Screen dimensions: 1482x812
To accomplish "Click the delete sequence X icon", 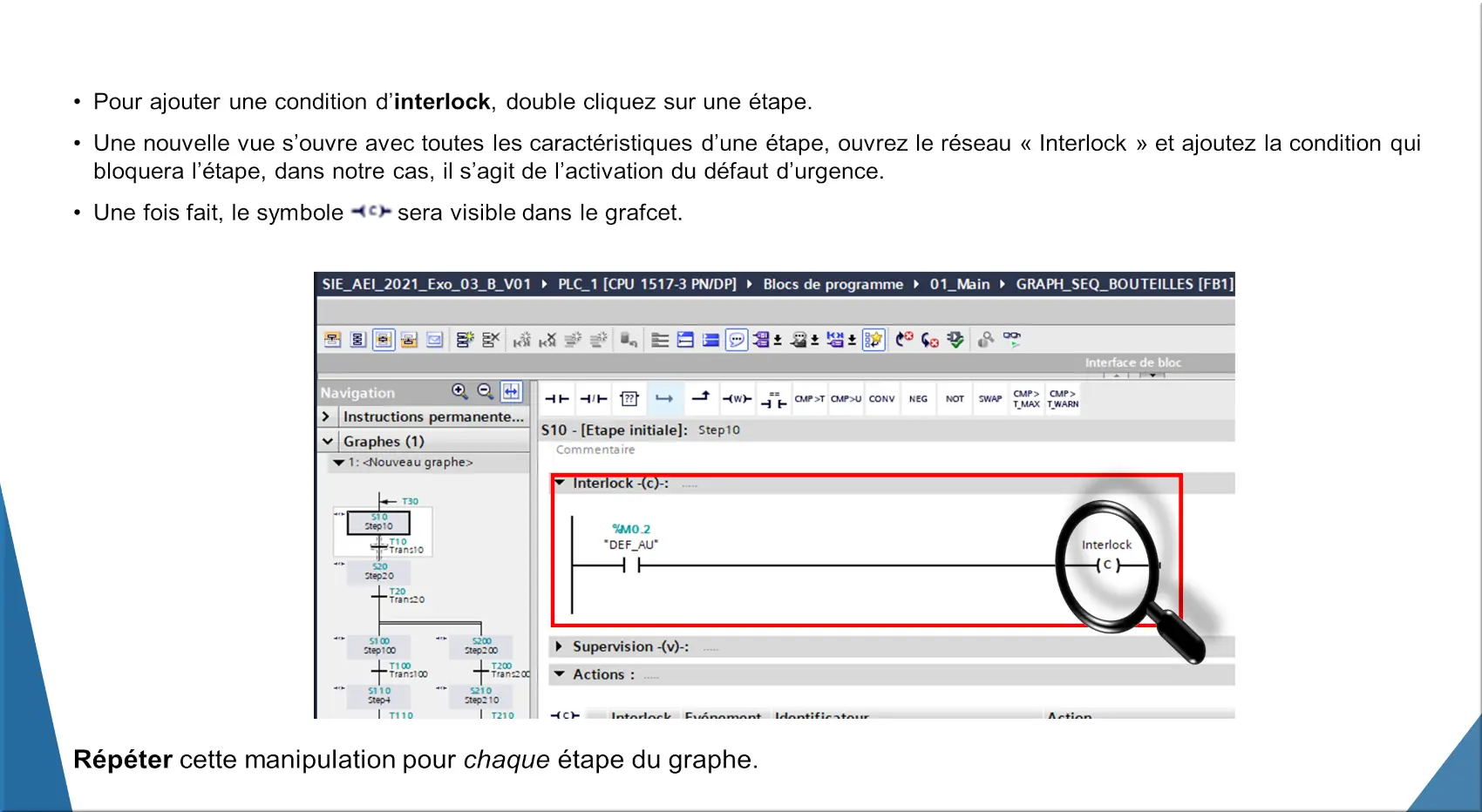I will point(491,340).
